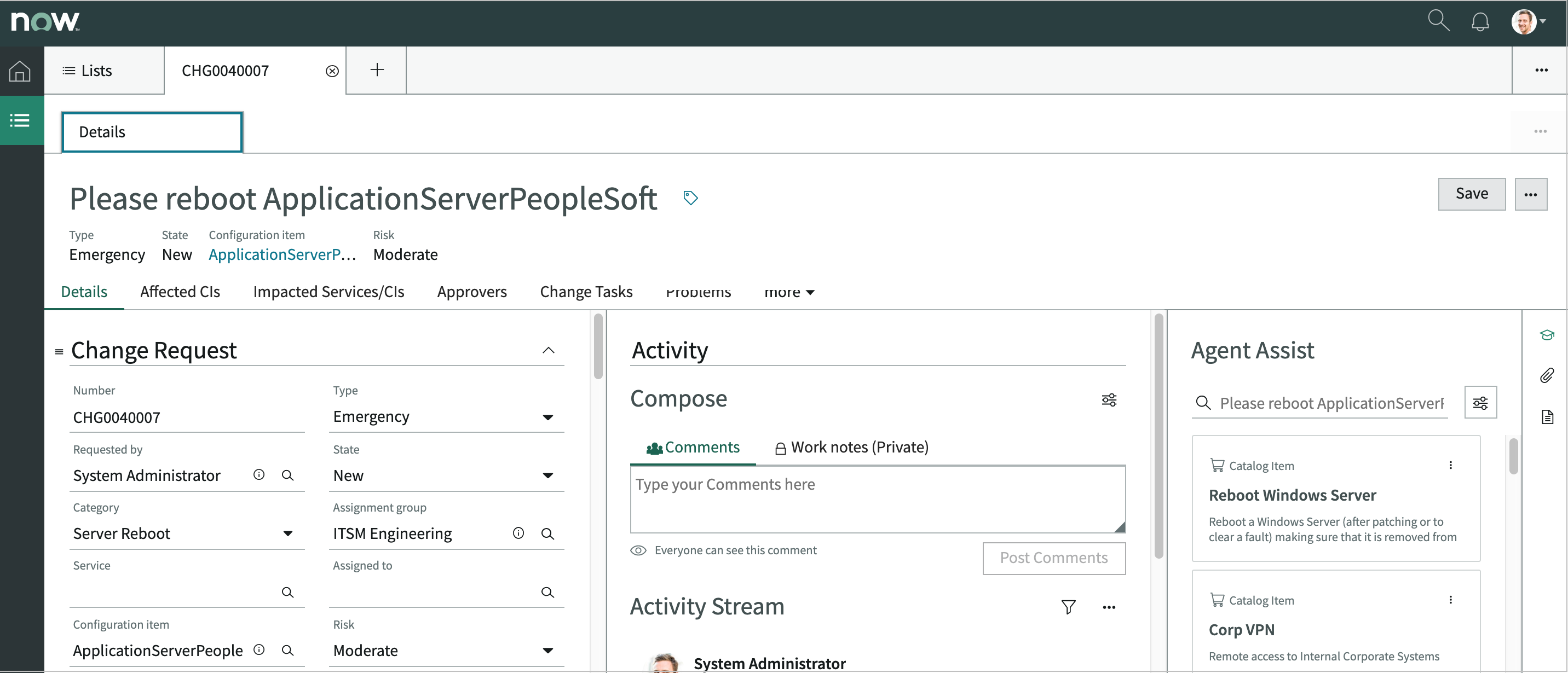The image size is (1568, 673).
Task: Open the Risk Moderate dropdown
Action: [446, 651]
